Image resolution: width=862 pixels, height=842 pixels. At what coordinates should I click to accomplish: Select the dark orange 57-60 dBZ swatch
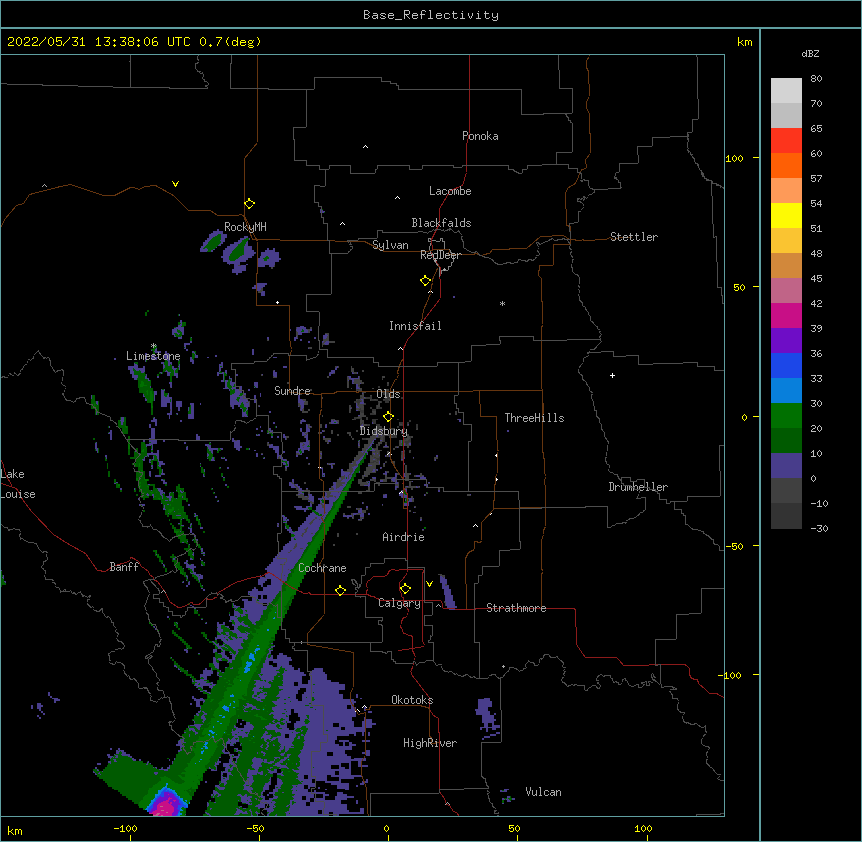[x=786, y=165]
